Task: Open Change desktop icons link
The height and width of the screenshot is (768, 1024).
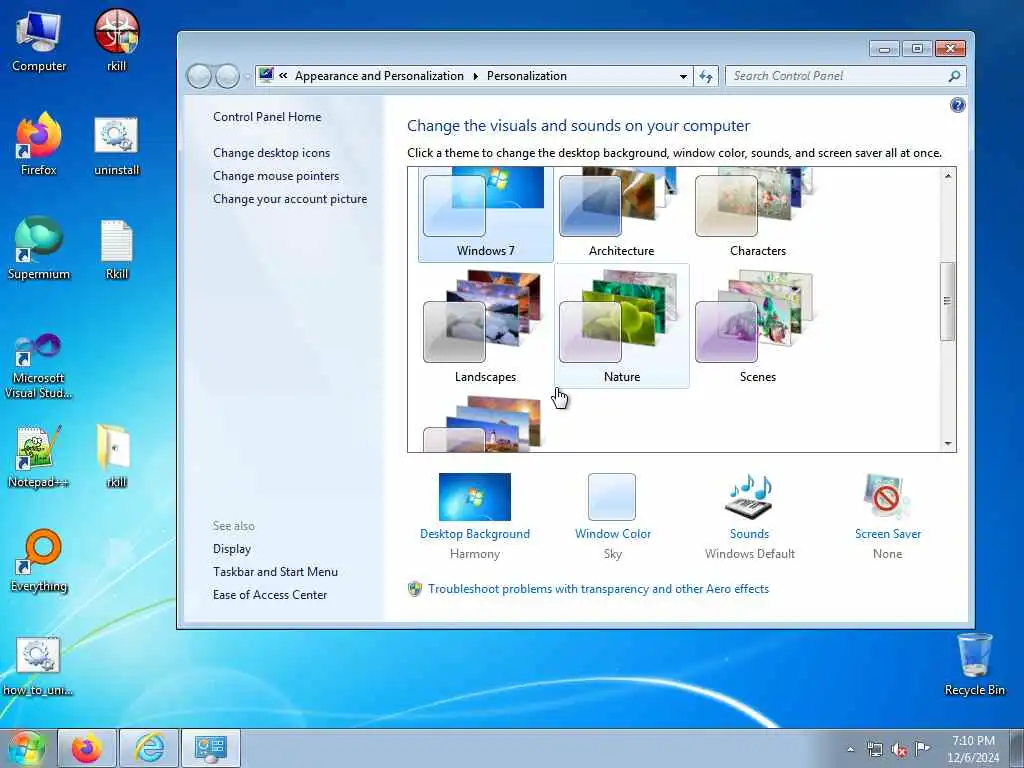Action: (x=271, y=153)
